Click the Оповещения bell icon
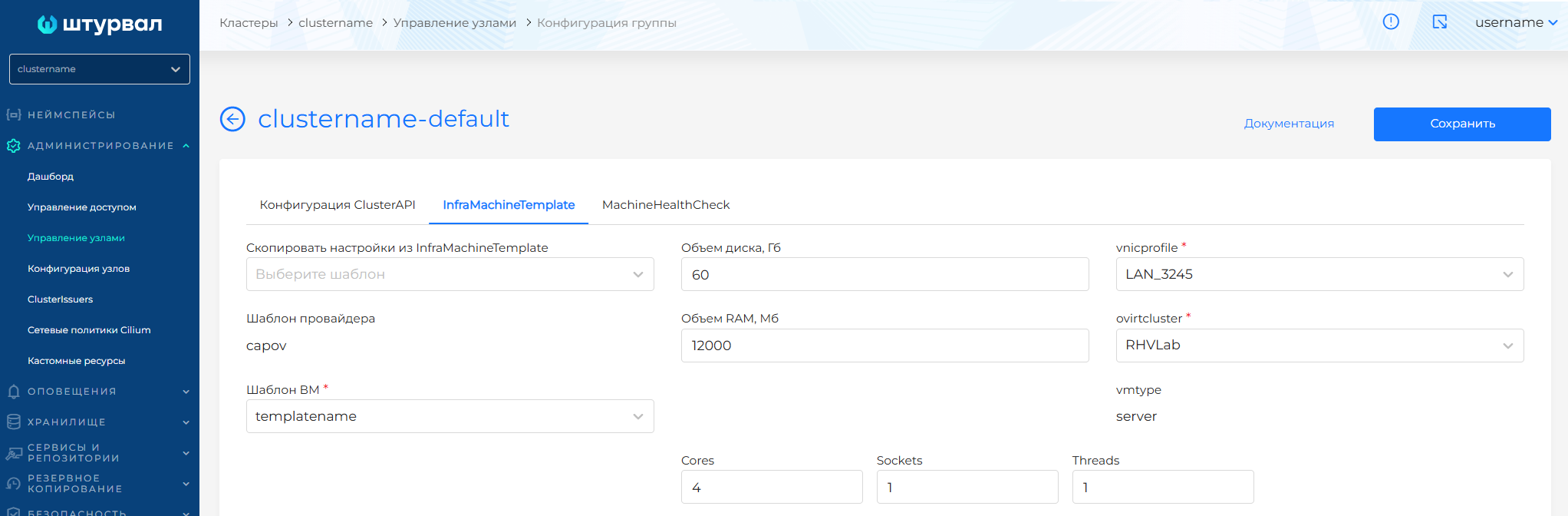 click(x=13, y=392)
